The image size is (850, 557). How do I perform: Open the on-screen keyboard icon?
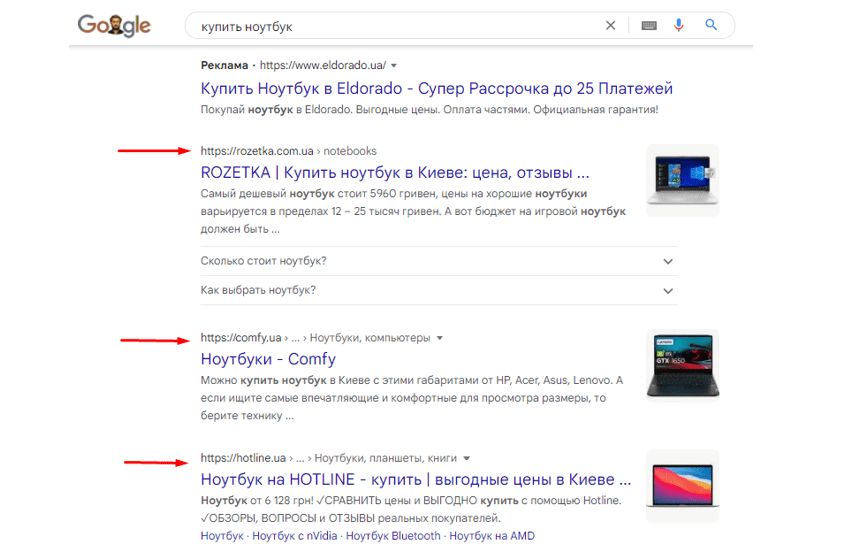click(x=649, y=25)
